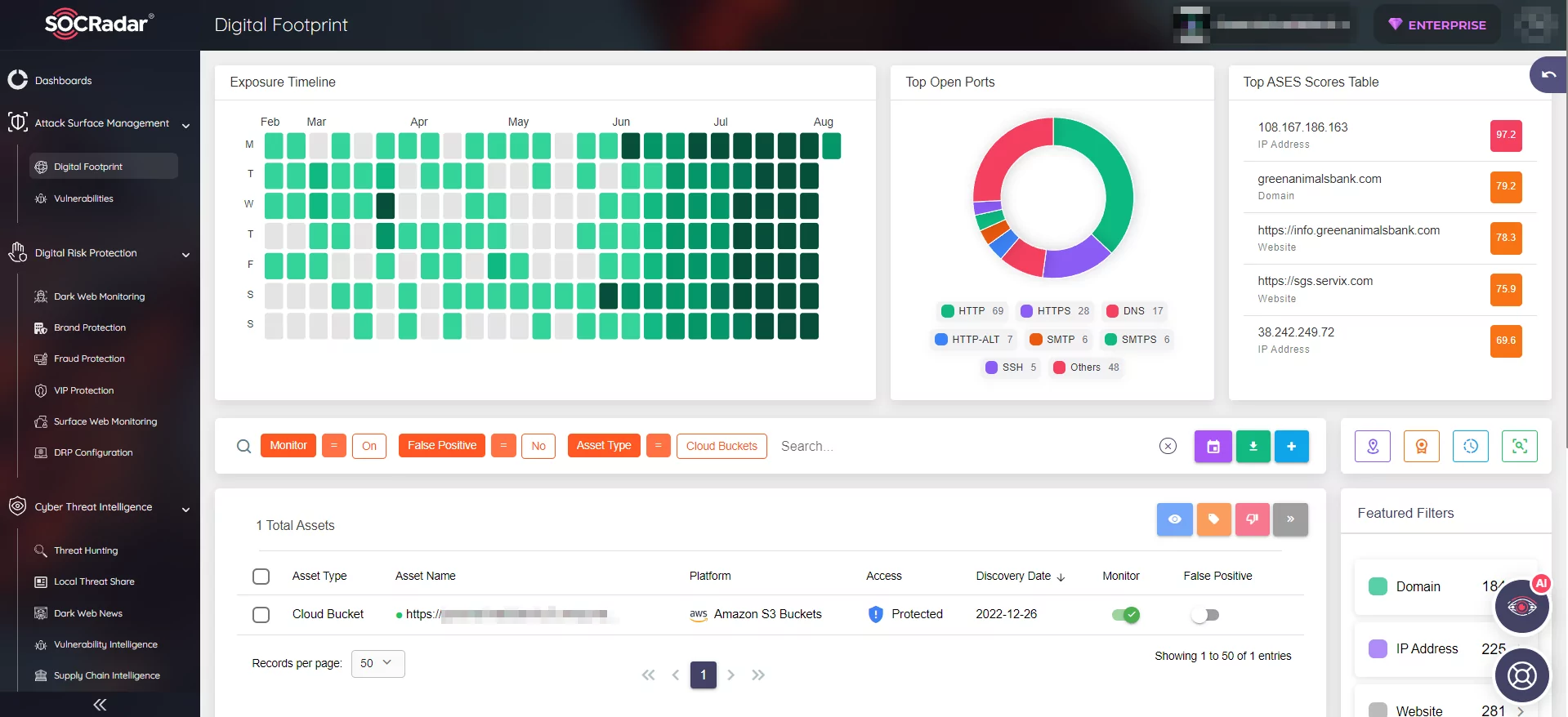Check the select-all checkbox in table header

point(261,577)
